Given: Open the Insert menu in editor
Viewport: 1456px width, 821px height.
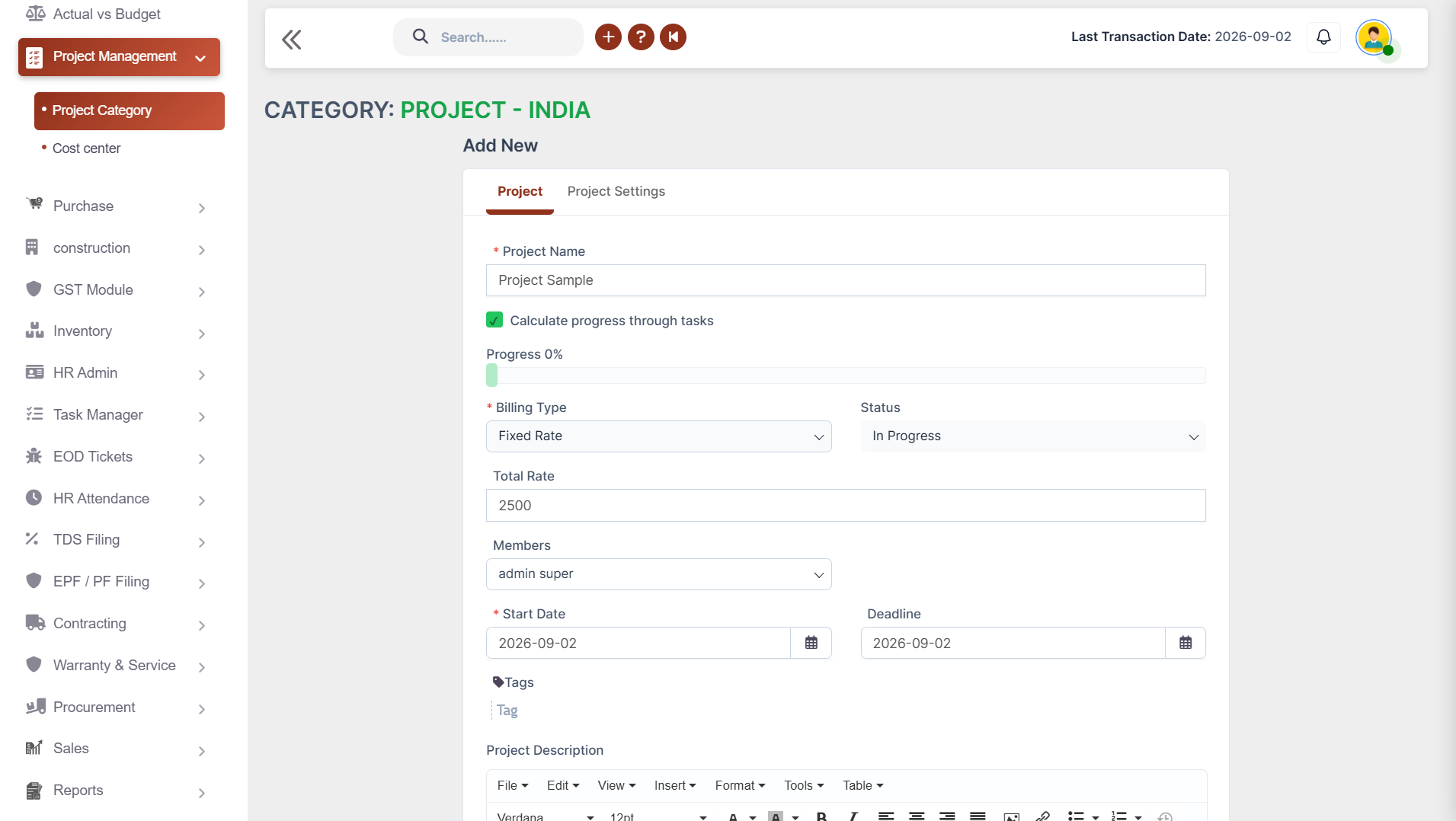Looking at the screenshot, I should click(674, 785).
